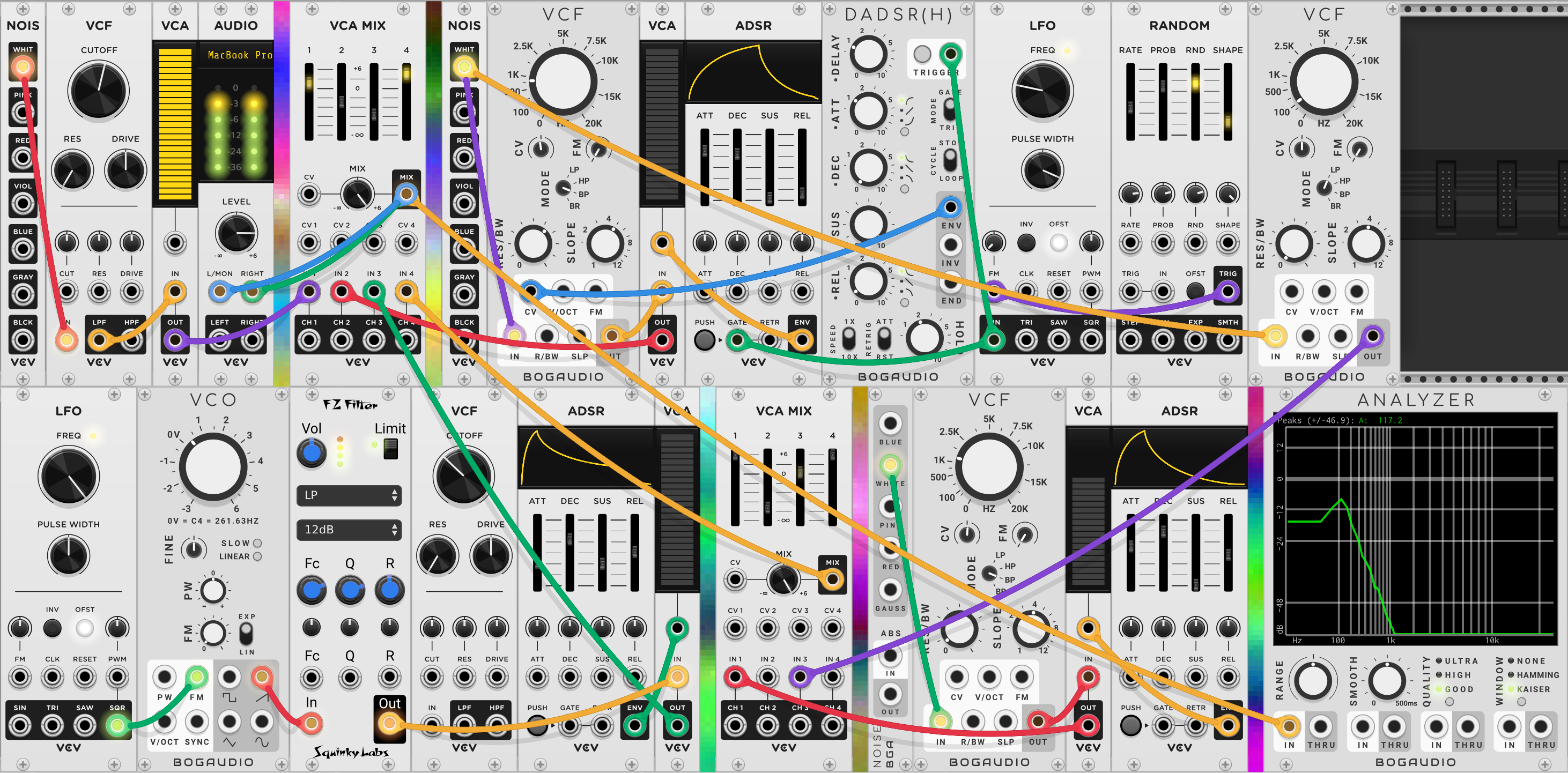The height and width of the screenshot is (773, 1568).
Task: Click the DADSR(H) HOLD knob
Action: [923, 337]
